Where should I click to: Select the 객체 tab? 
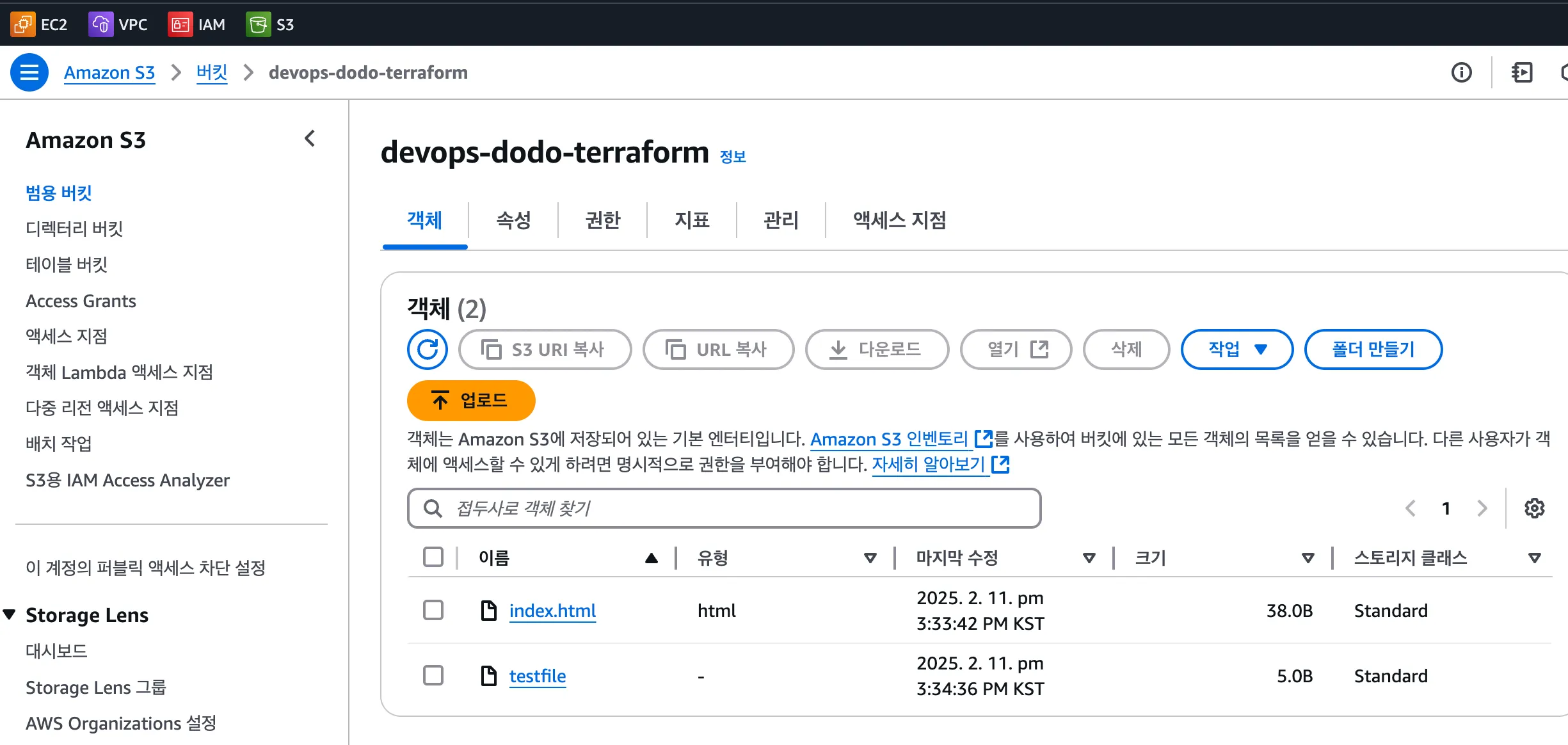click(x=425, y=220)
